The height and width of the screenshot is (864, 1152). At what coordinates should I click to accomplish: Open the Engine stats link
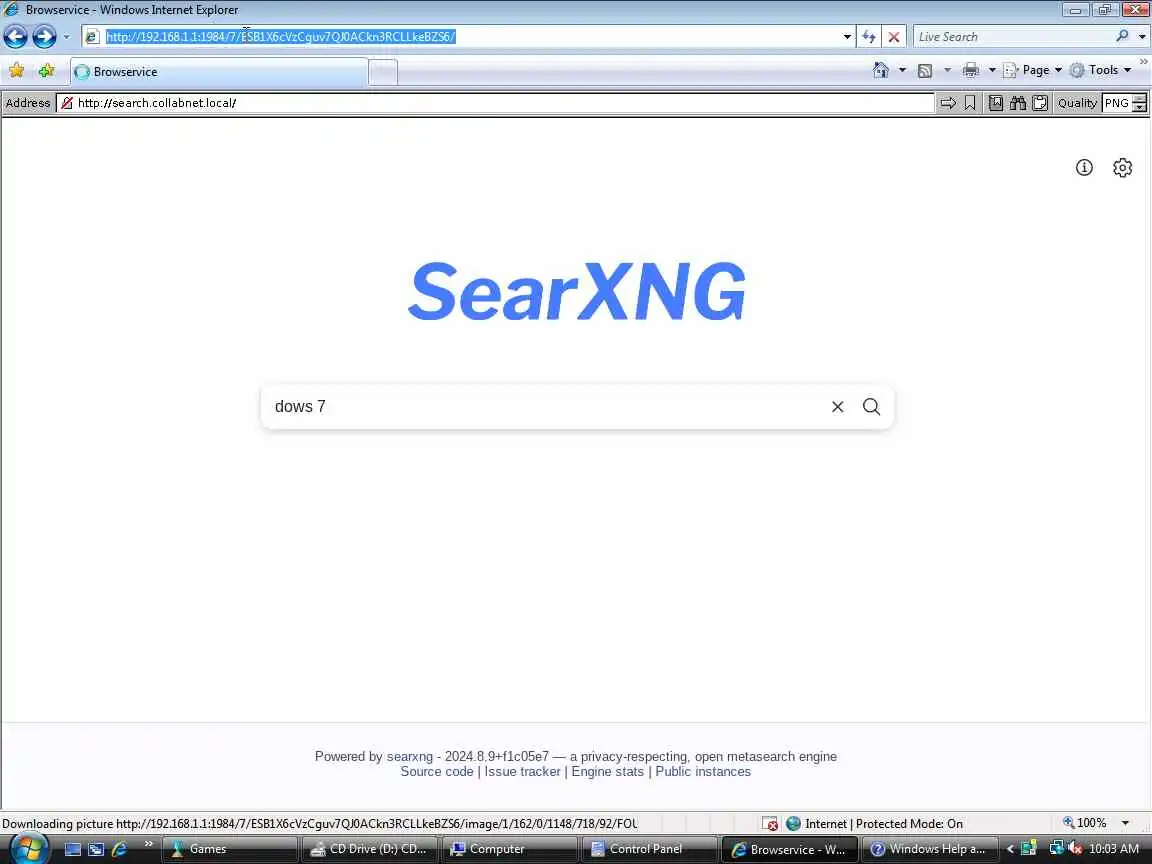[608, 771]
